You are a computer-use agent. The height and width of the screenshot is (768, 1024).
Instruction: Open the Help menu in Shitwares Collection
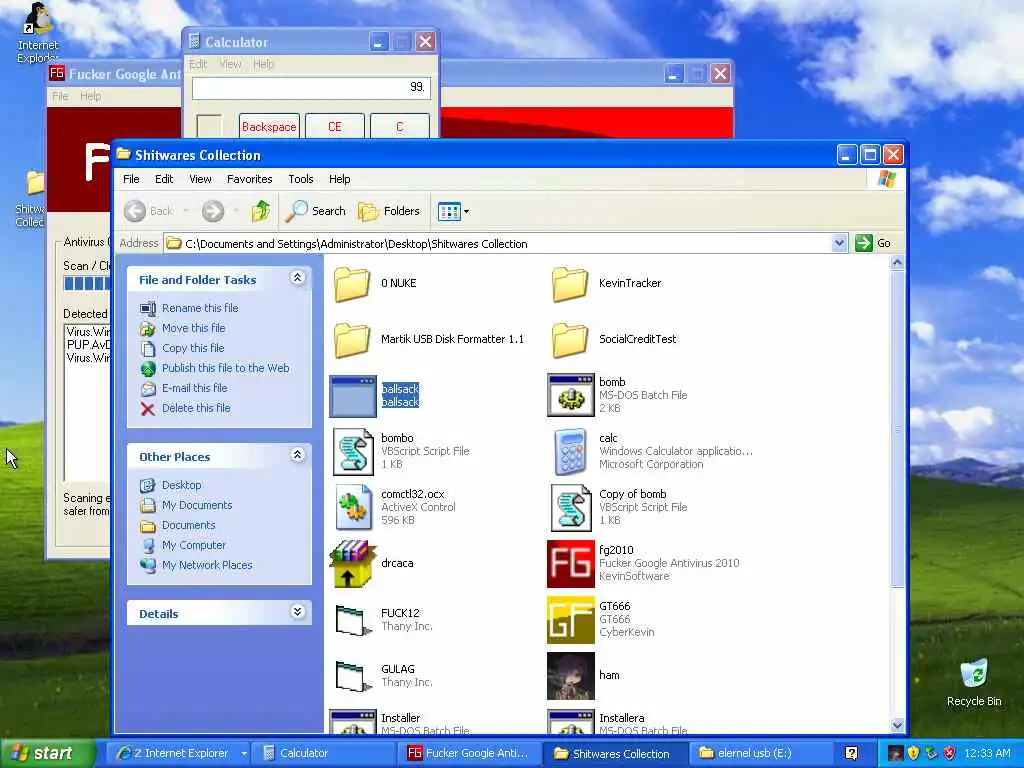tap(340, 179)
